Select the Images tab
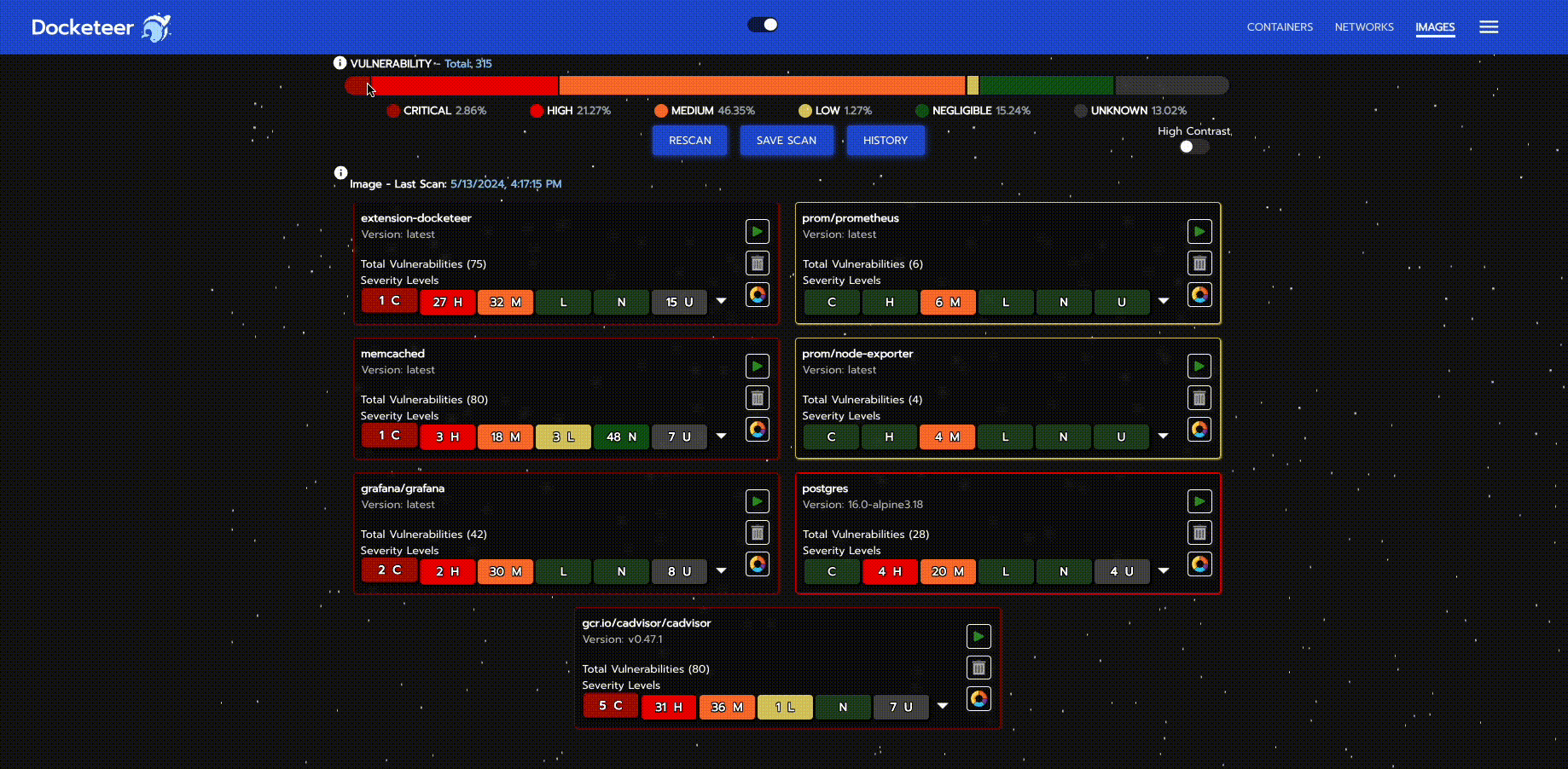This screenshot has height=769, width=1568. click(1435, 27)
